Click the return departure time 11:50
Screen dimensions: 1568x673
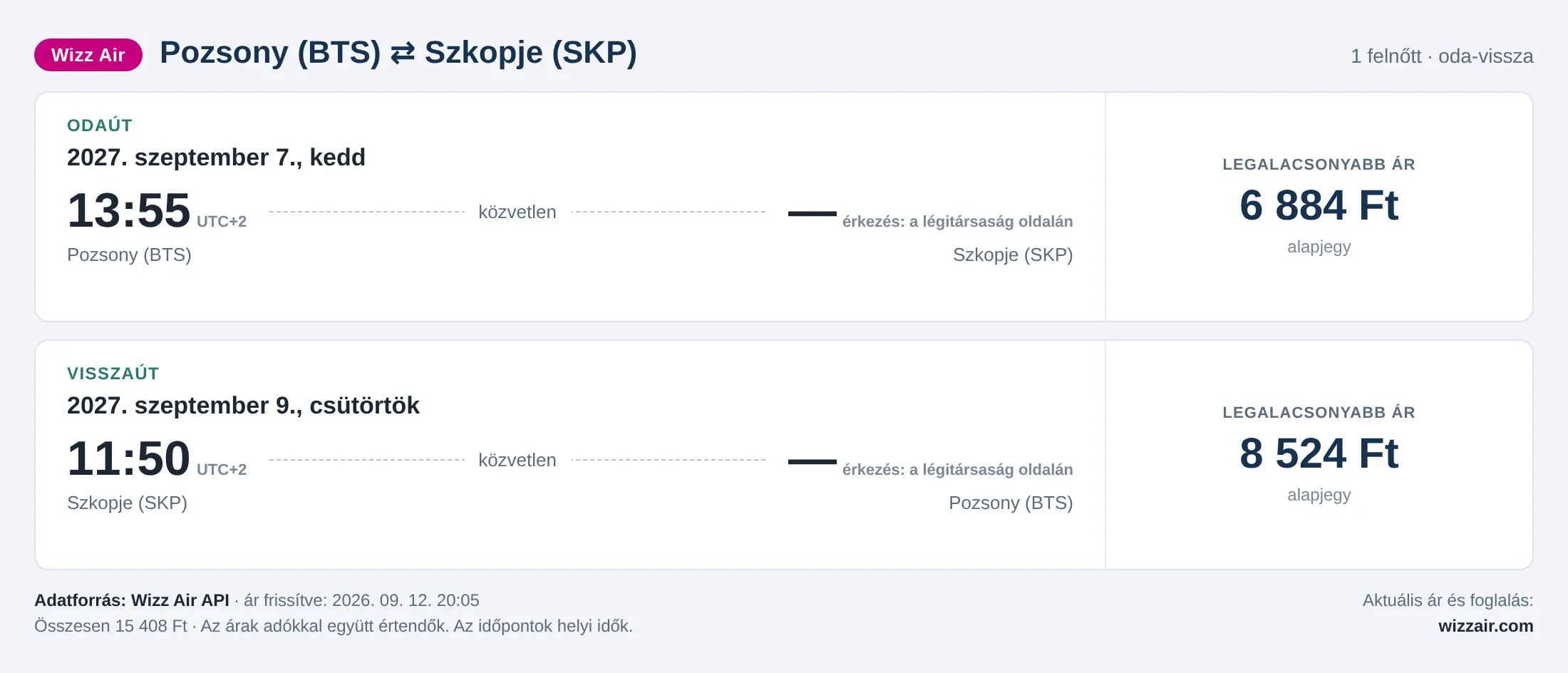129,458
